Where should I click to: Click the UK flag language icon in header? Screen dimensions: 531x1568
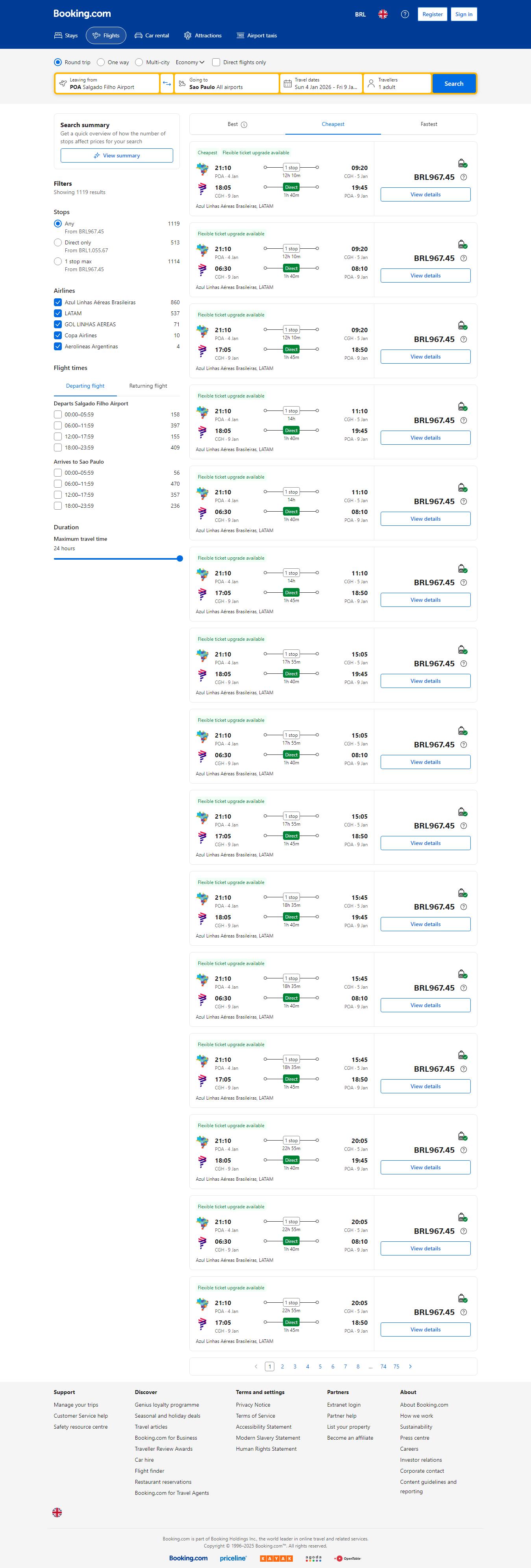(383, 14)
